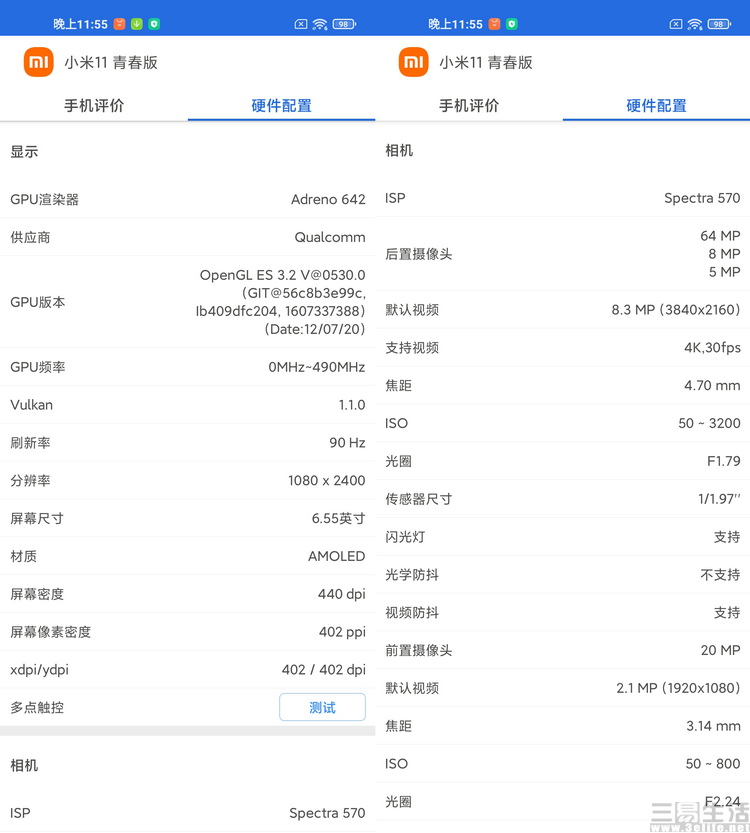Tap the 闪光灯 row label
This screenshot has width=750, height=833.
tap(405, 537)
